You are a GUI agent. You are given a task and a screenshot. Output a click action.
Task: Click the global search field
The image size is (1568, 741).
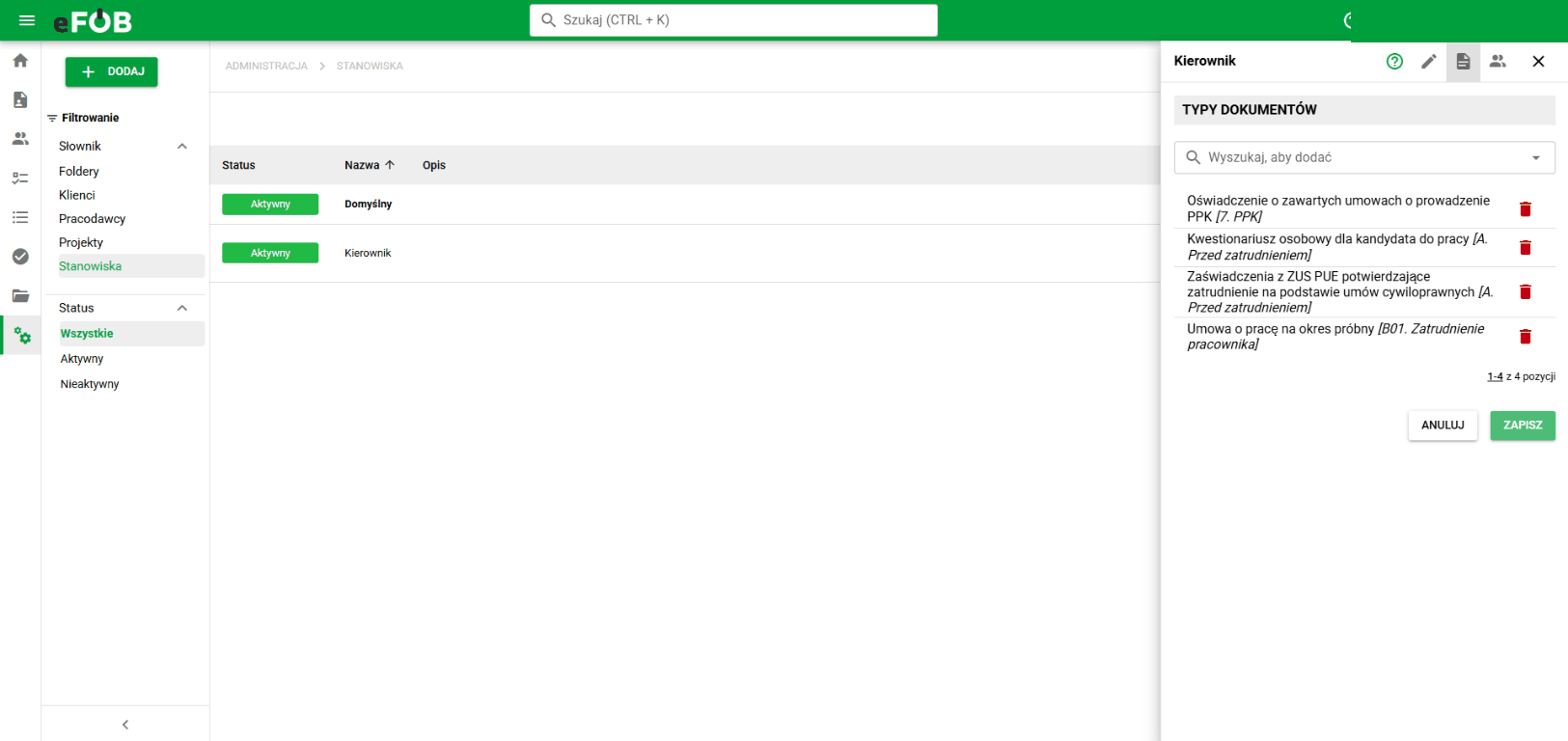pos(733,20)
